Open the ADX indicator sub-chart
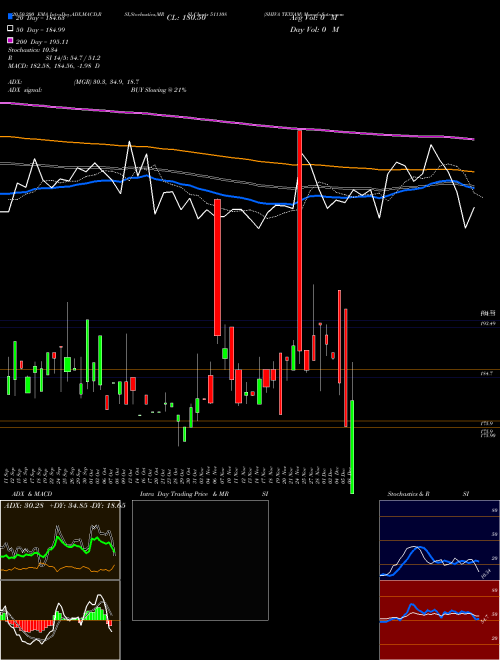This screenshot has width=500, height=660. click(x=60, y=540)
